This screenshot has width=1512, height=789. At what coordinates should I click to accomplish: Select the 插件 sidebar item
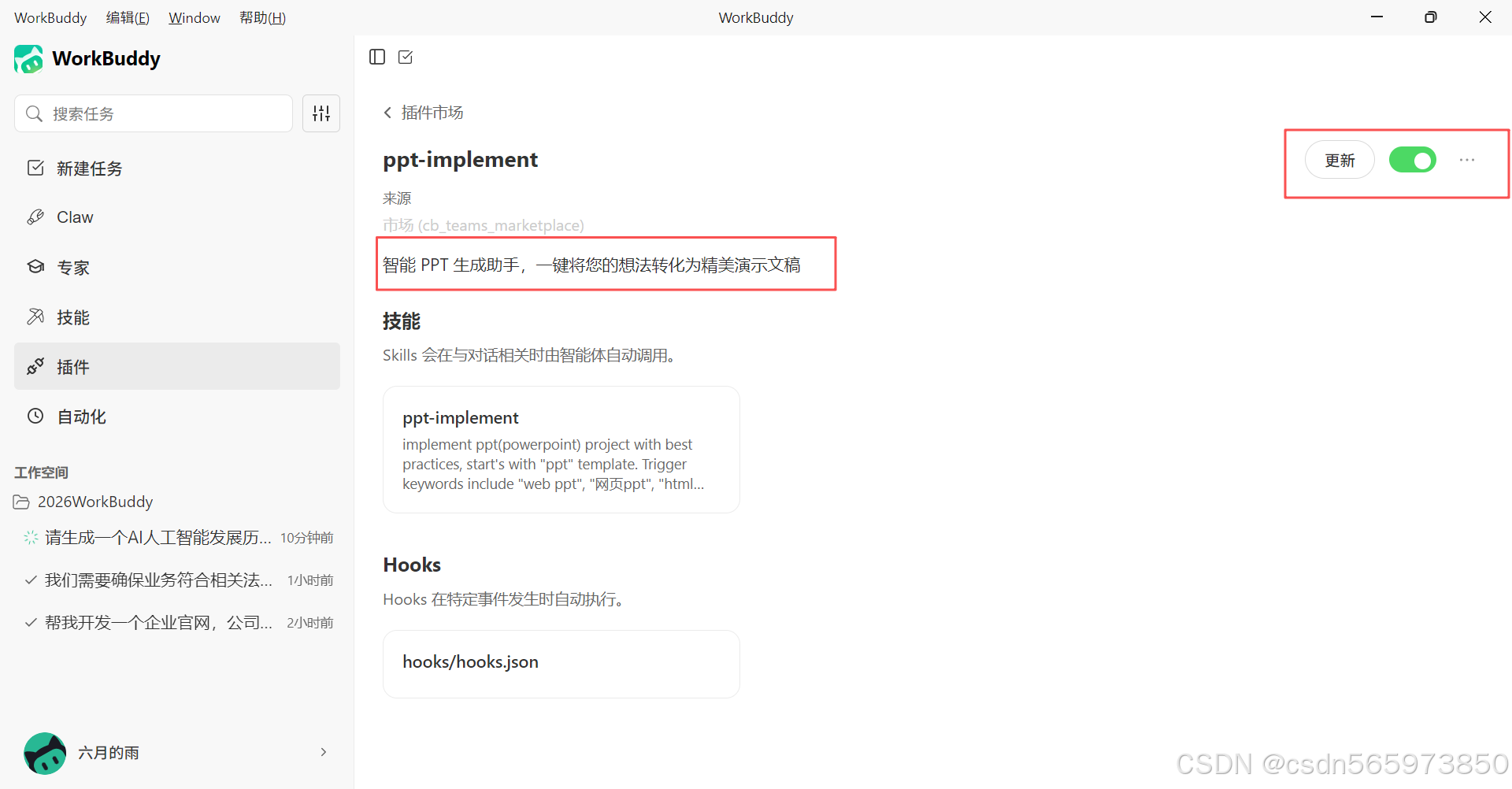[x=177, y=366]
